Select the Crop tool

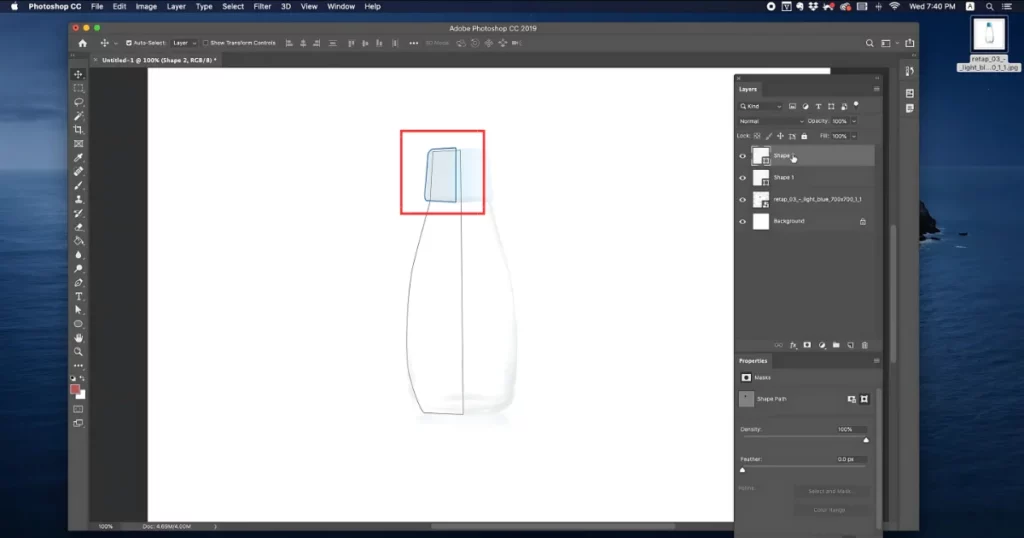tap(78, 129)
